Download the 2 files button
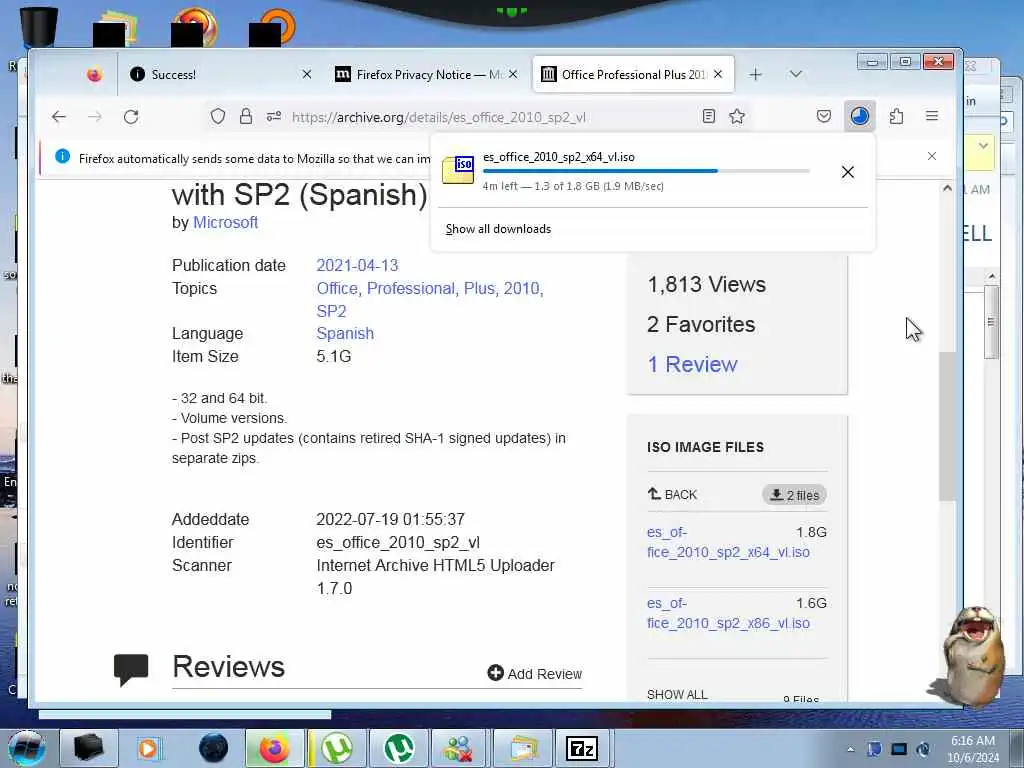The image size is (1024, 768). pyautogui.click(x=794, y=495)
